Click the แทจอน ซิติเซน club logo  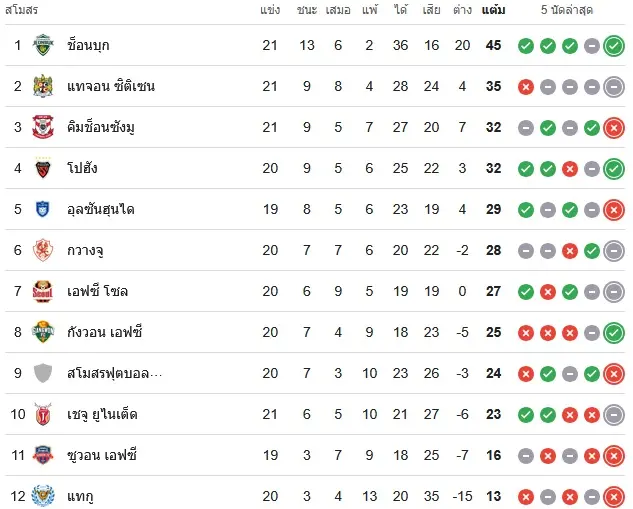click(43, 86)
